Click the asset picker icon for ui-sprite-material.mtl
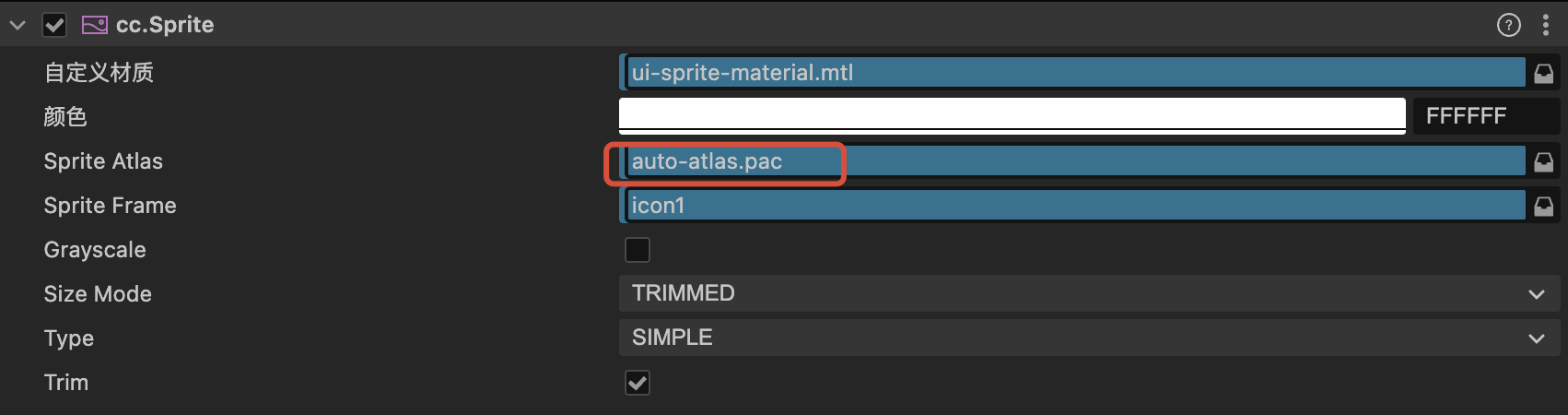This screenshot has width=1568, height=415. 1544,74
